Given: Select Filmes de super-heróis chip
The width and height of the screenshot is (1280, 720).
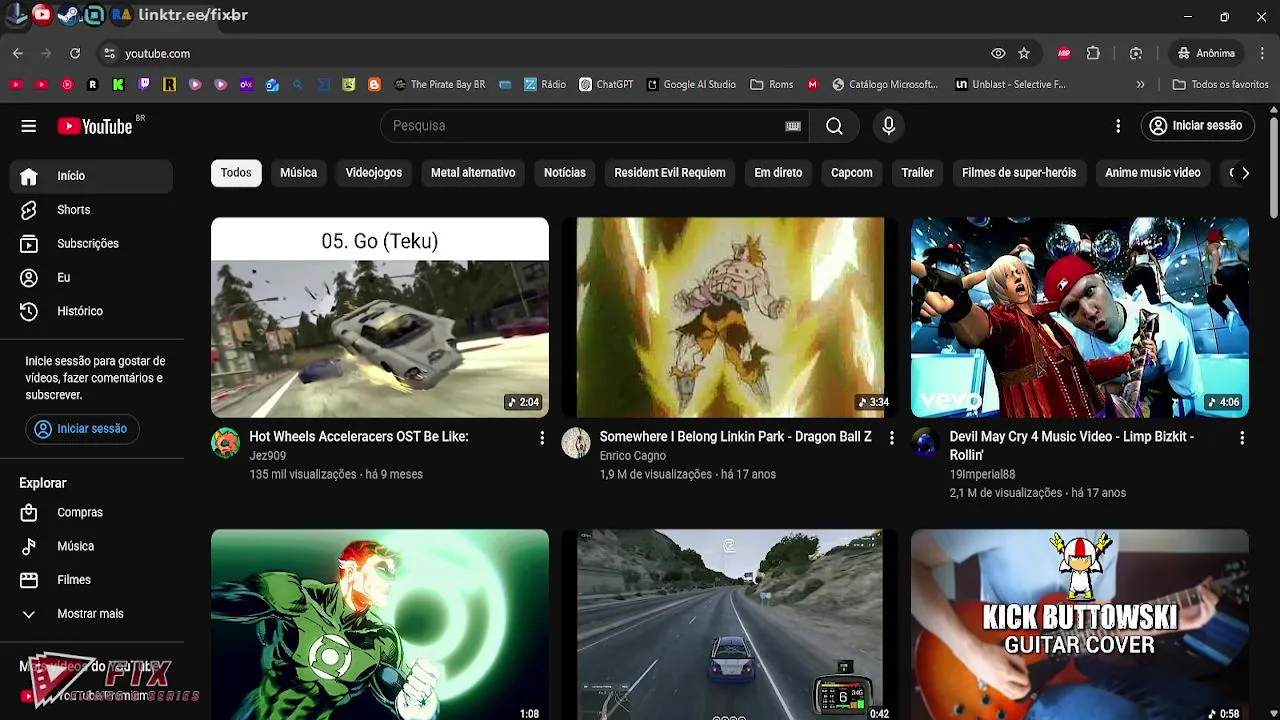Looking at the screenshot, I should click(1019, 173).
